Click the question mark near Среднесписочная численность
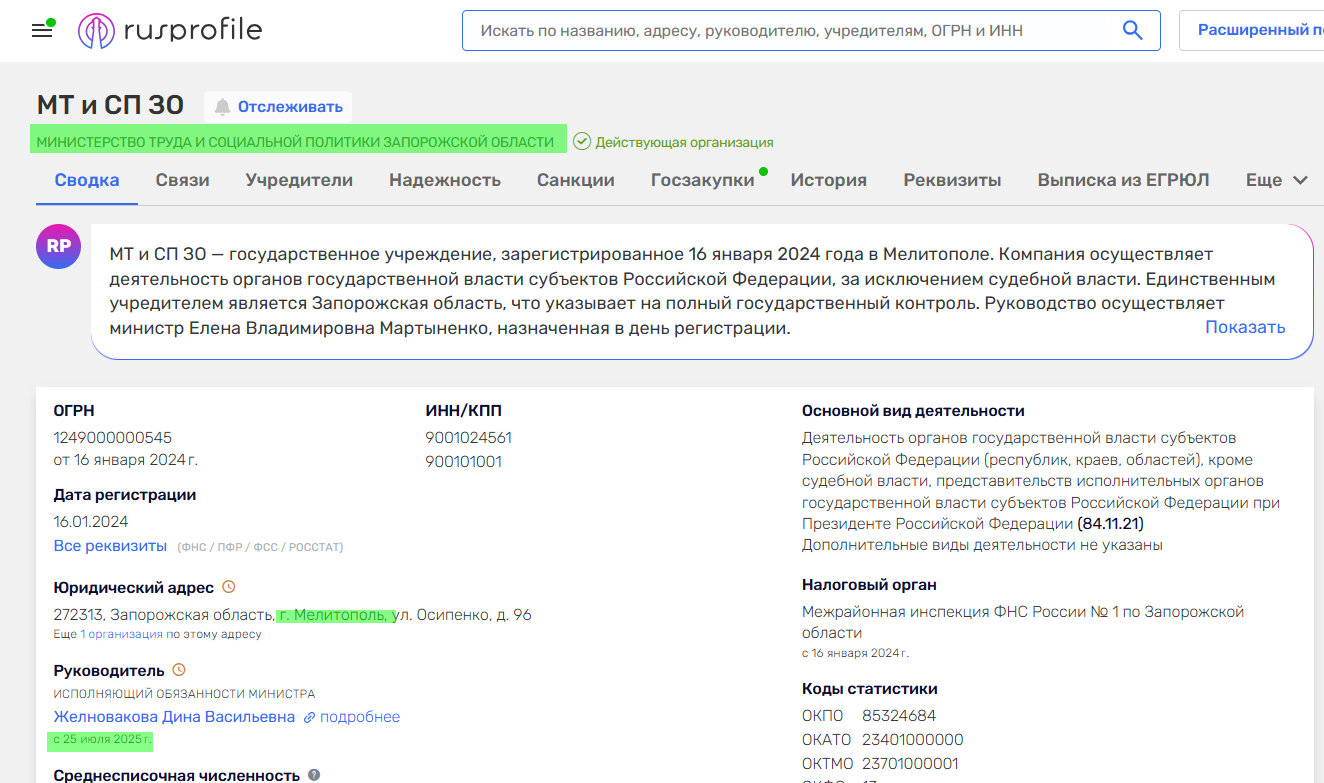This screenshot has width=1324, height=783. [x=314, y=775]
